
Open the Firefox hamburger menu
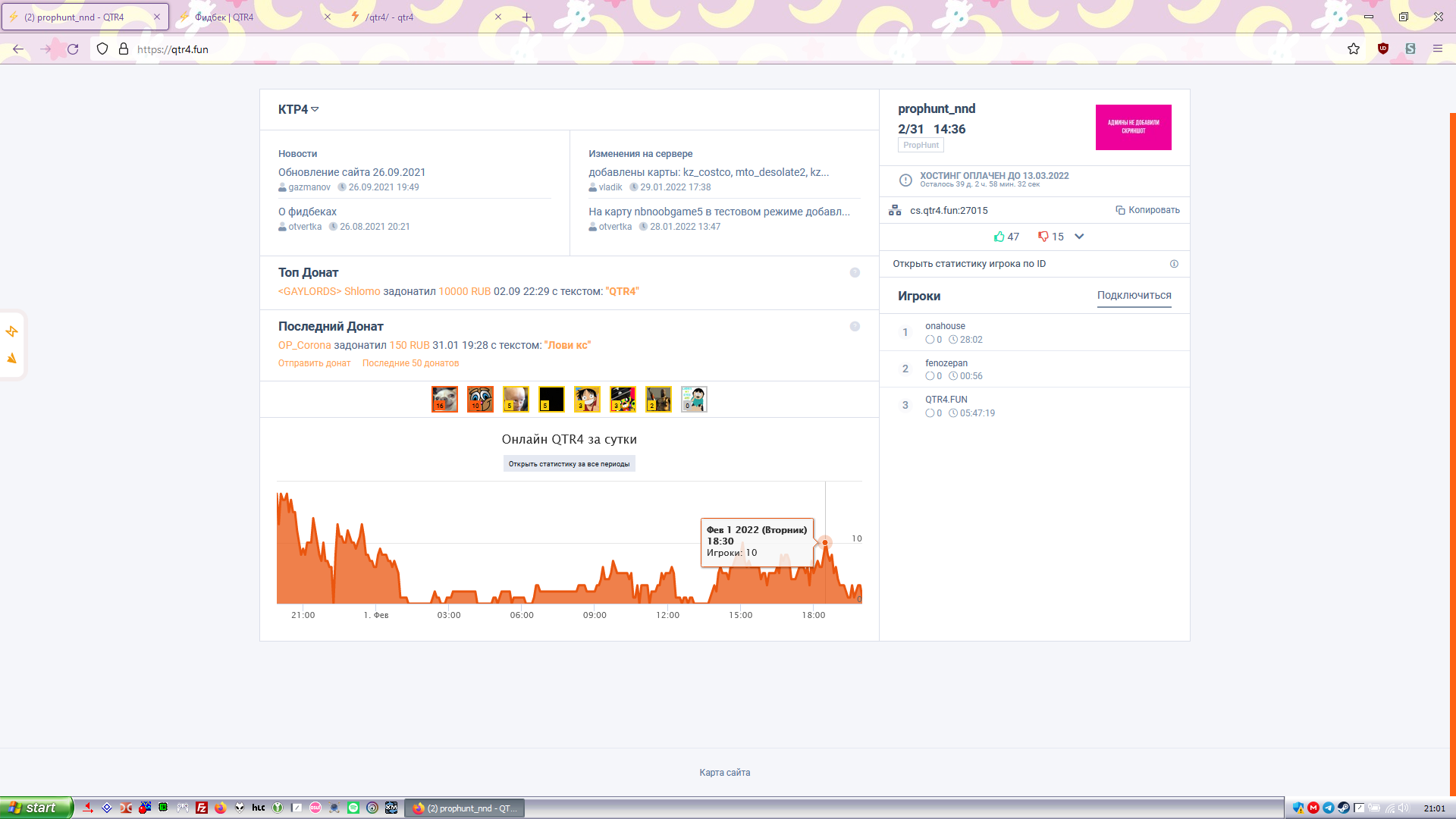[1438, 49]
